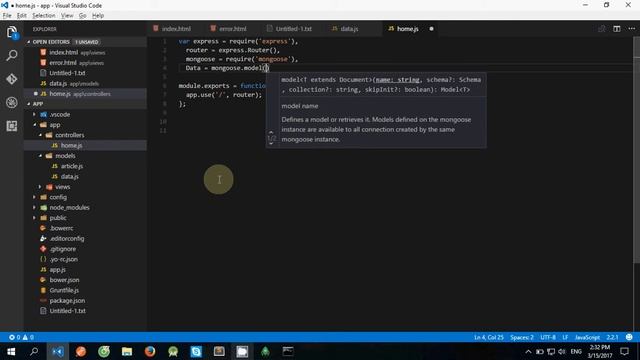
Task: Click the volume icon in system tray
Action: pyautogui.click(x=562, y=351)
